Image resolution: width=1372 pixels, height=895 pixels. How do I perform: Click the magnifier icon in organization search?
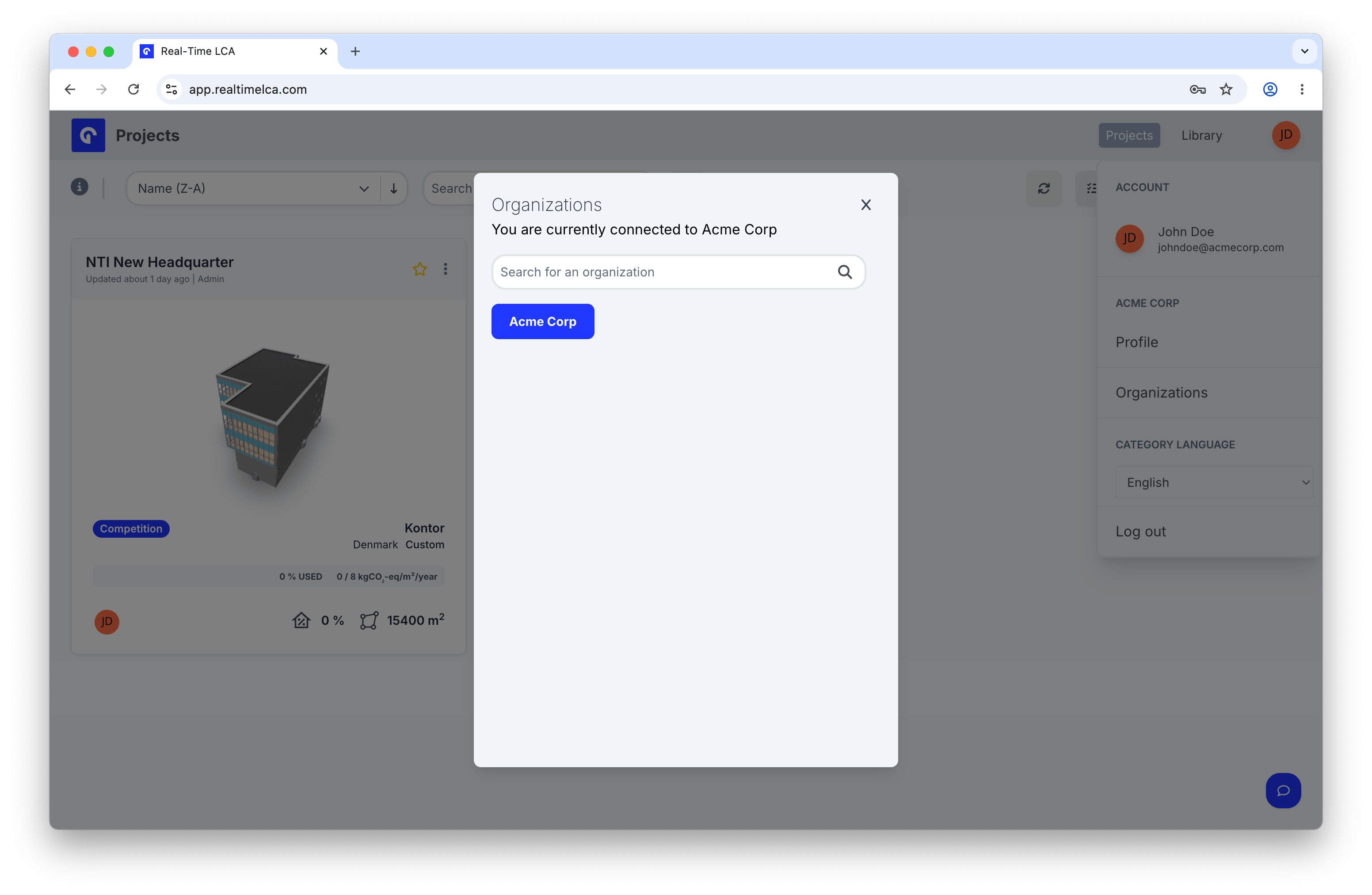pyautogui.click(x=845, y=272)
